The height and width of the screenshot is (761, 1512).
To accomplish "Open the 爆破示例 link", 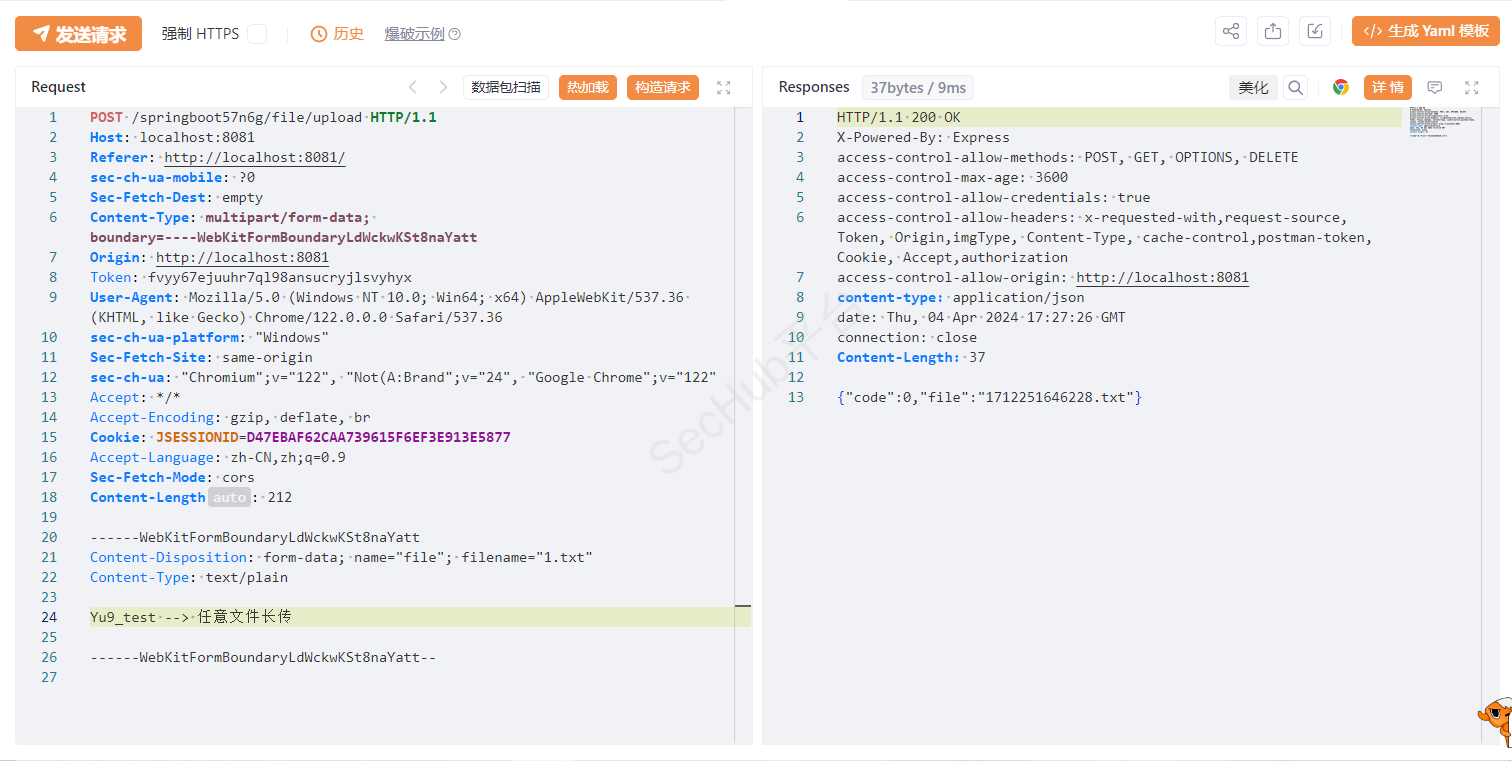I will [x=414, y=34].
